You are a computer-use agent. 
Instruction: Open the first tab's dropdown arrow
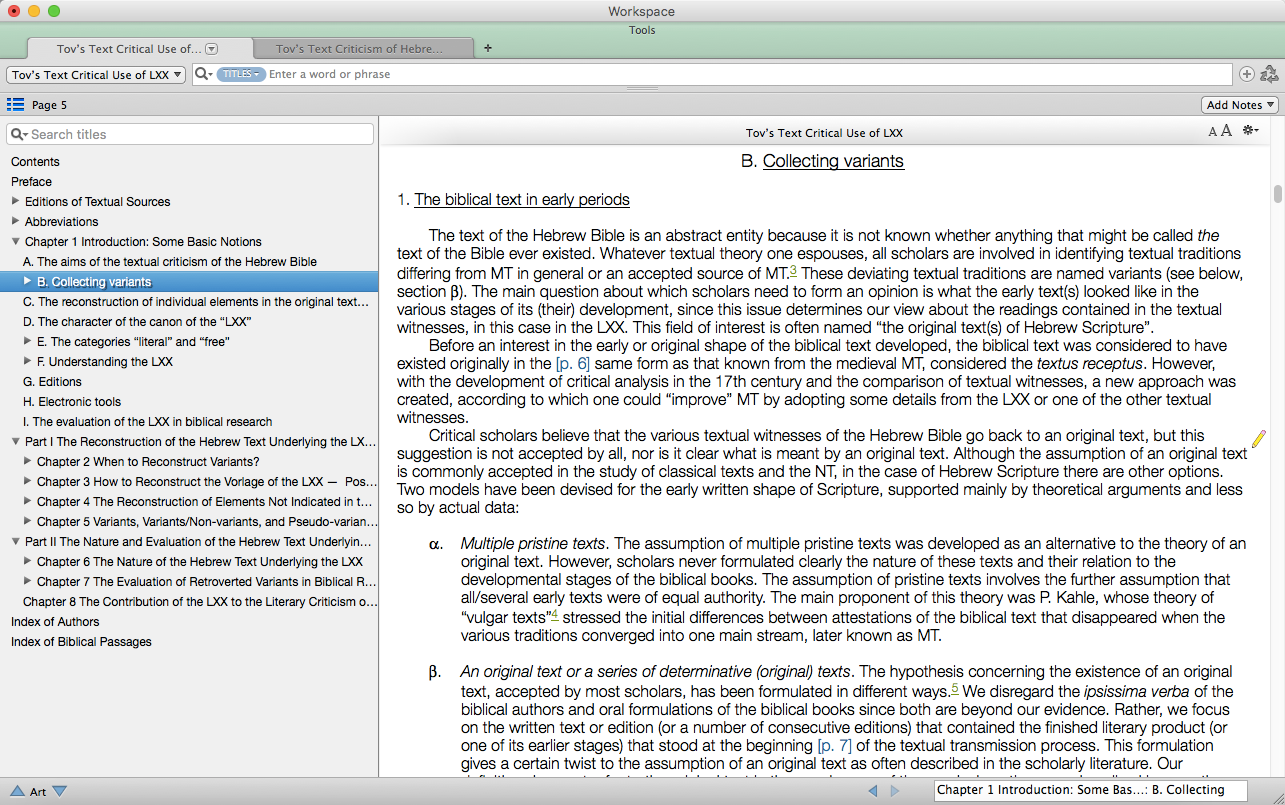[x=211, y=48]
